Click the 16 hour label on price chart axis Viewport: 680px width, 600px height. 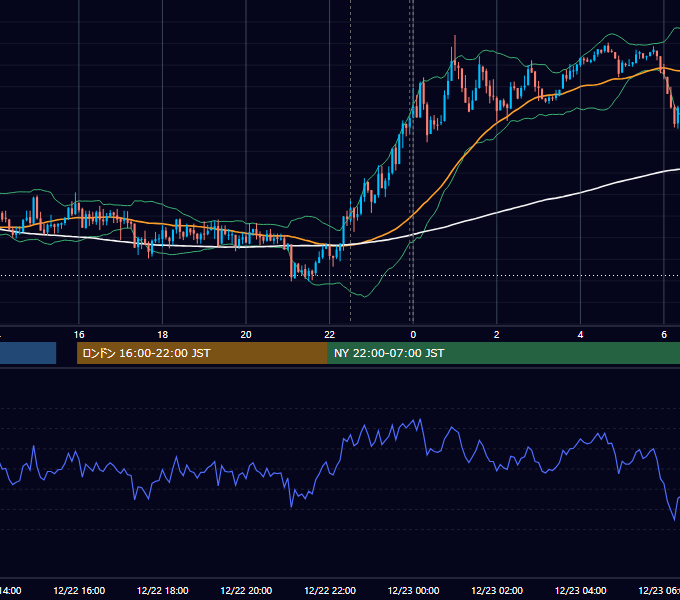click(79, 335)
